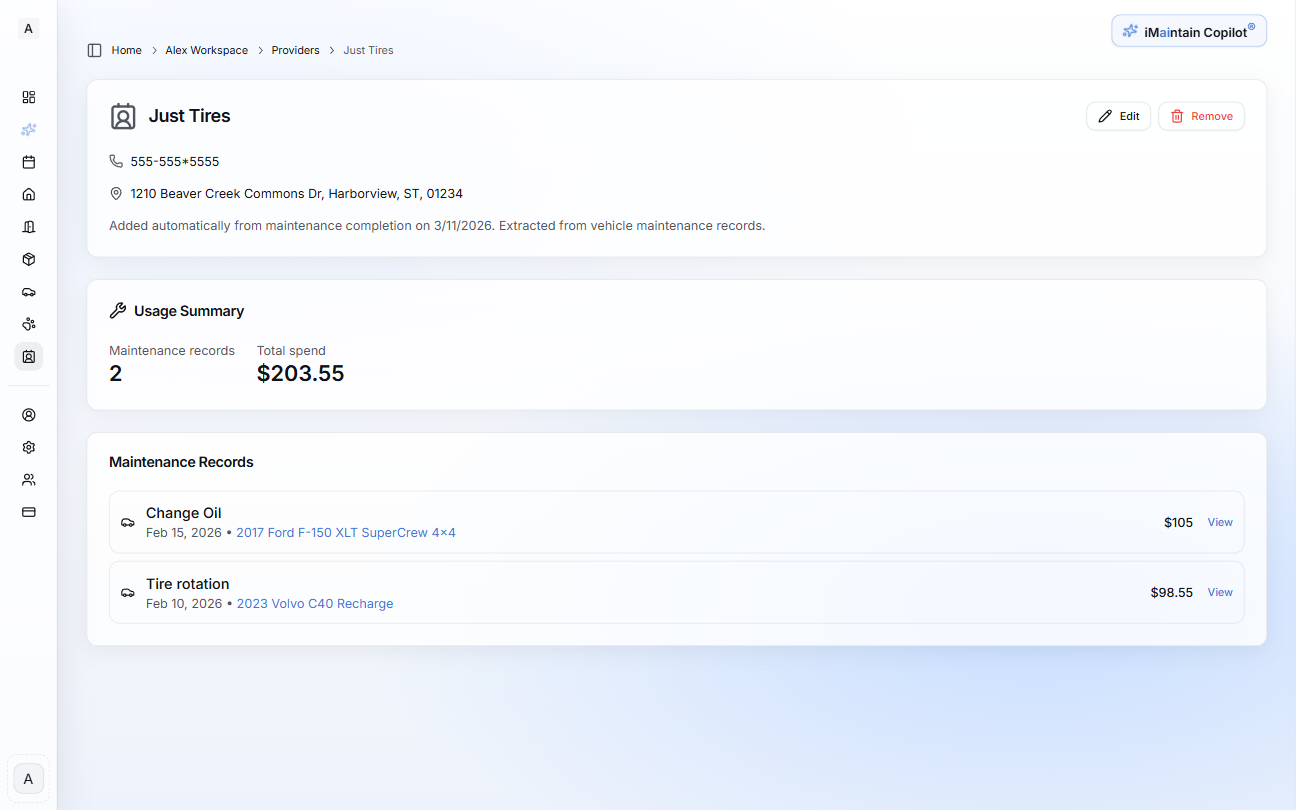Screen dimensions: 1296x810
Task: Open 2017 Ford F-150 XLT vehicle link
Action: (x=345, y=533)
